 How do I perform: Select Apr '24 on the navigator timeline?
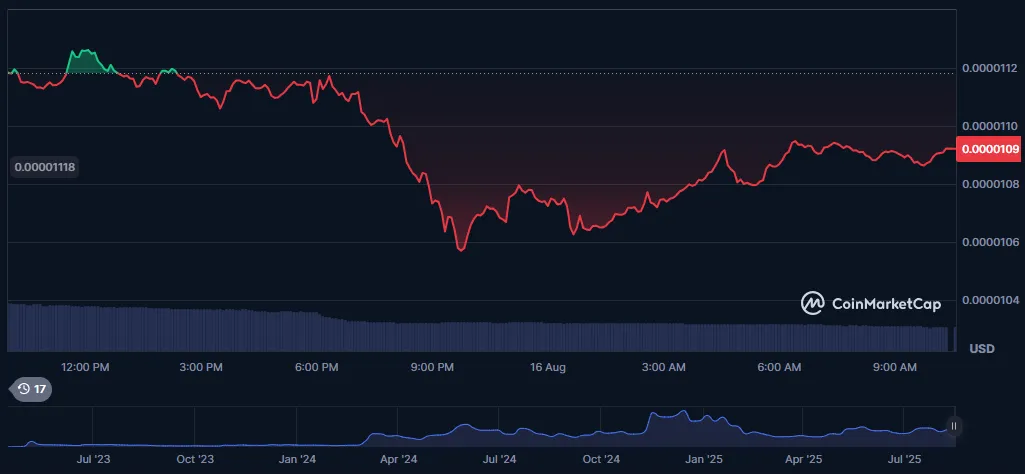[x=399, y=460]
